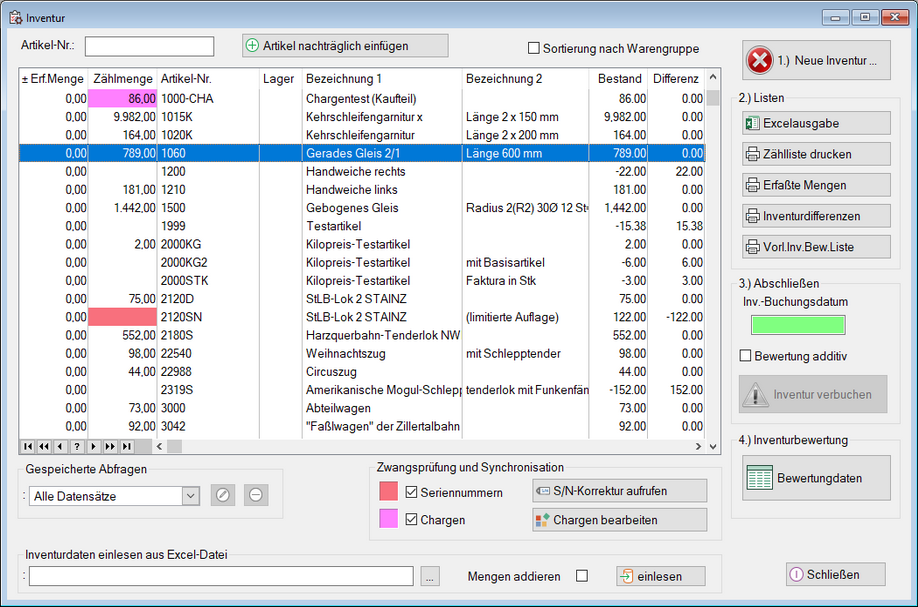Click edit saved query pencil icon
Screen dimensions: 918x607
tap(222, 495)
